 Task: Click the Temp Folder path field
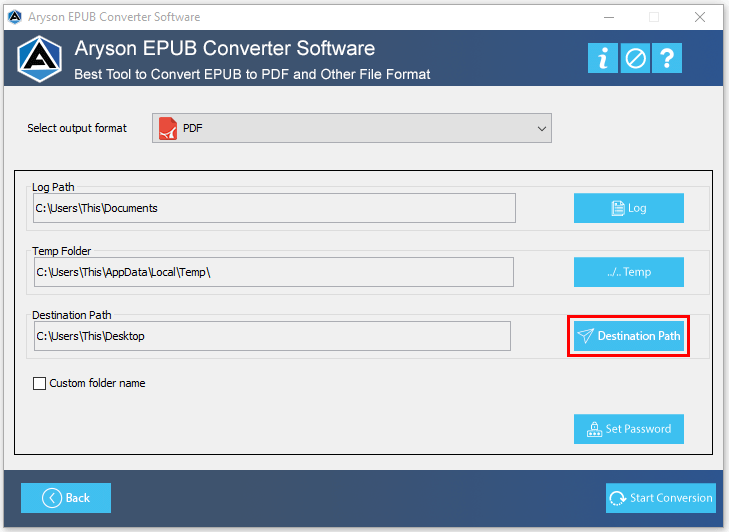click(274, 272)
